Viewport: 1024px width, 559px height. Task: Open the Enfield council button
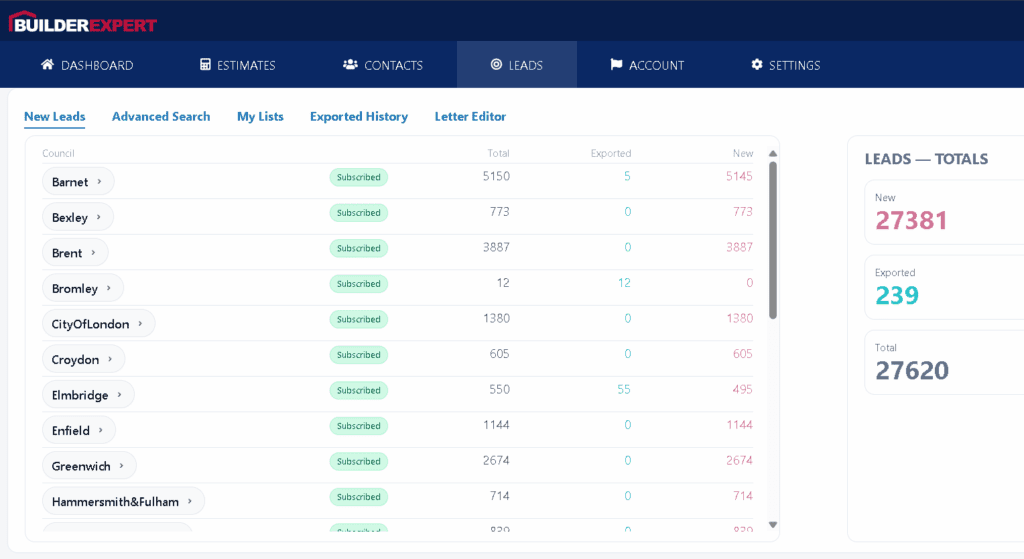(x=79, y=430)
